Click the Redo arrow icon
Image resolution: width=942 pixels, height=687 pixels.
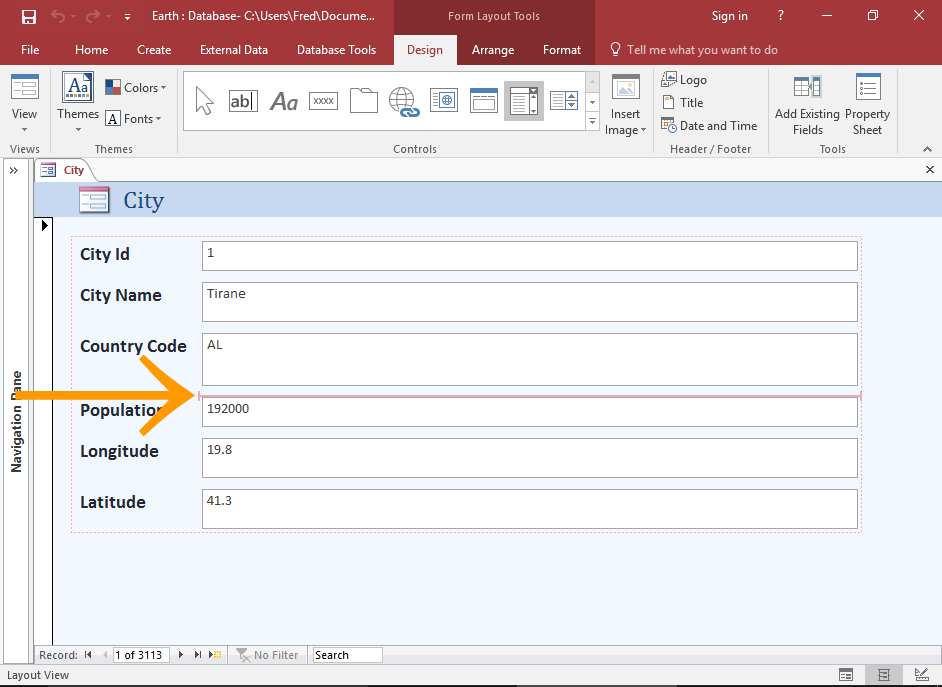pyautogui.click(x=93, y=16)
